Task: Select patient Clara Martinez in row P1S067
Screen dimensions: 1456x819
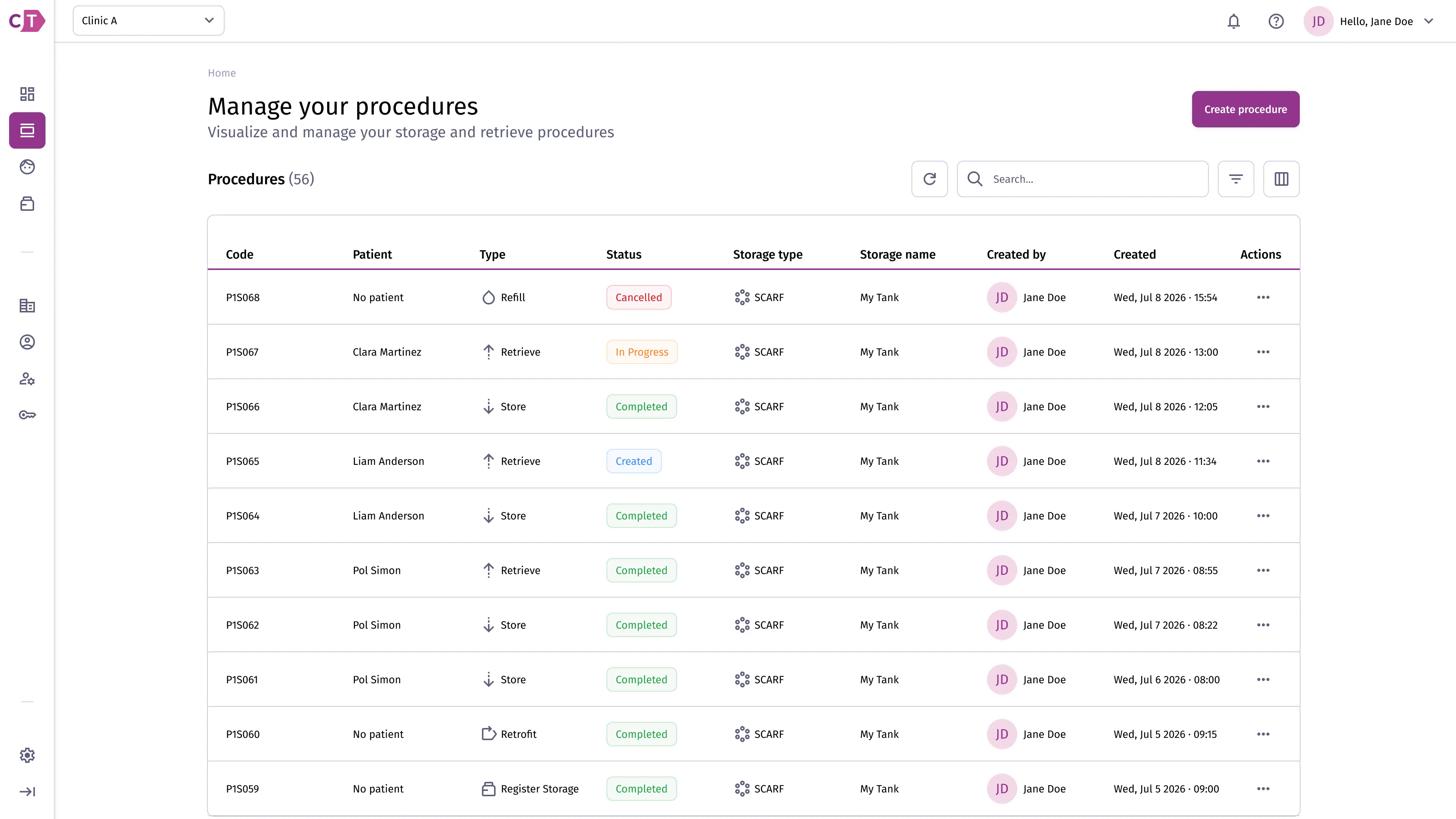Action: 387,352
